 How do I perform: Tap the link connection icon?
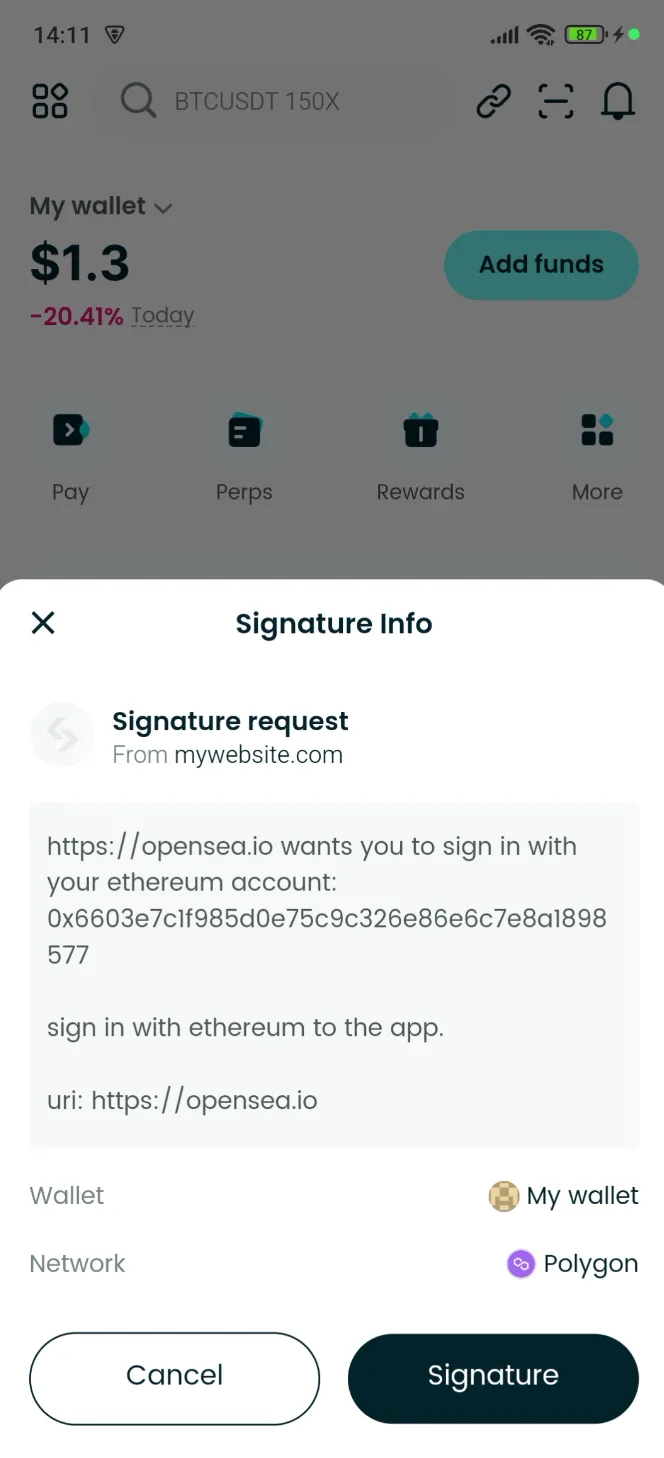tap(493, 101)
